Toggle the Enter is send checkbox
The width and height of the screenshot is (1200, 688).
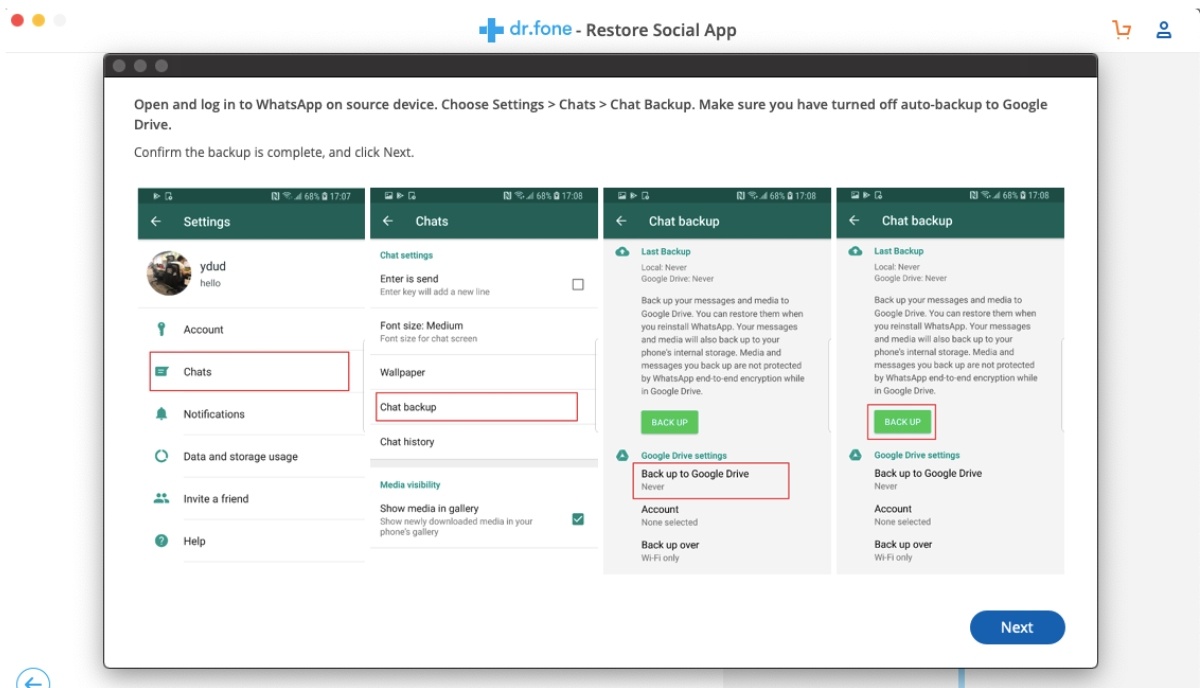pyautogui.click(x=578, y=285)
